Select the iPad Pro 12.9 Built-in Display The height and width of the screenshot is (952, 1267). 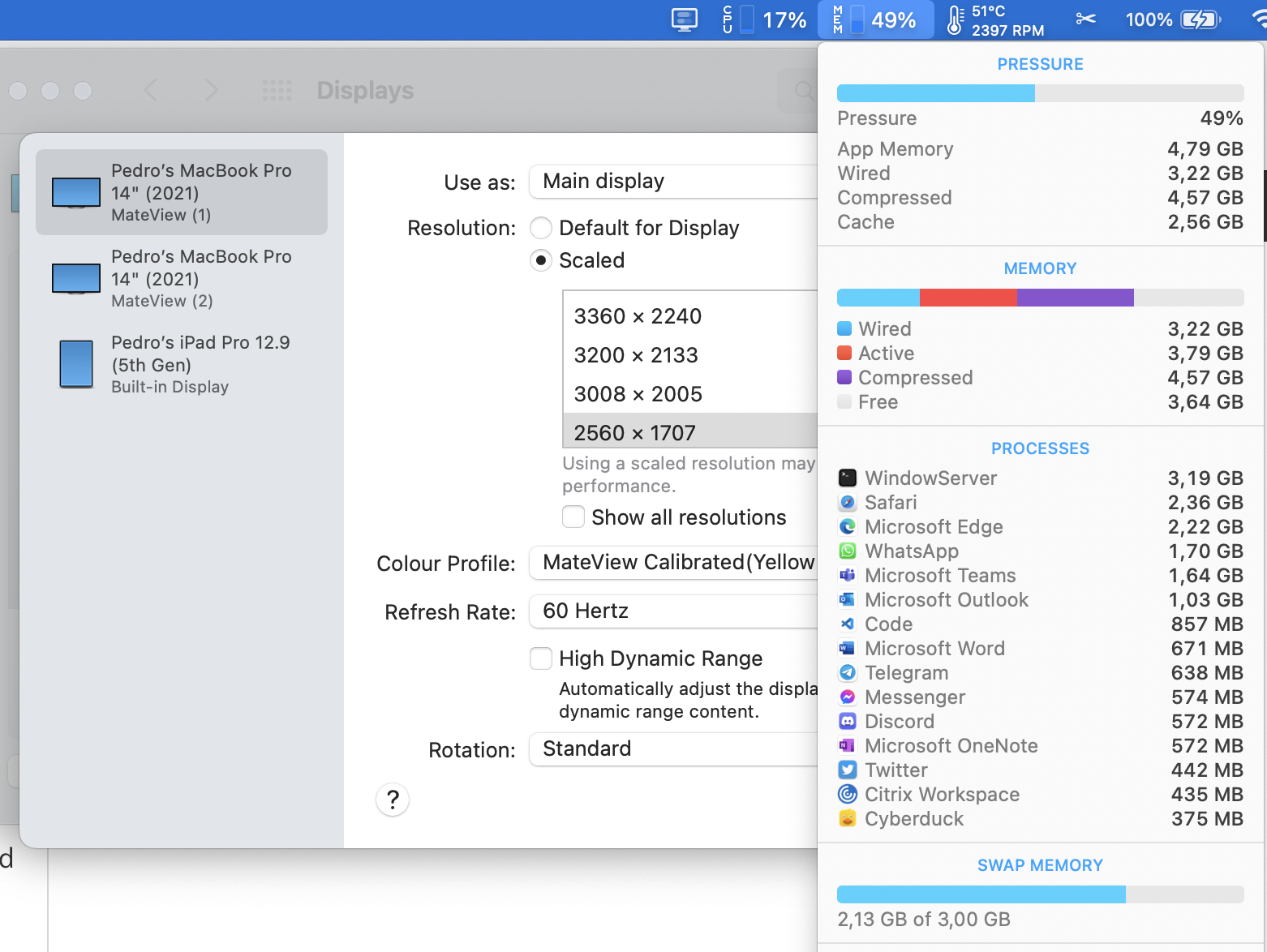[x=182, y=364]
